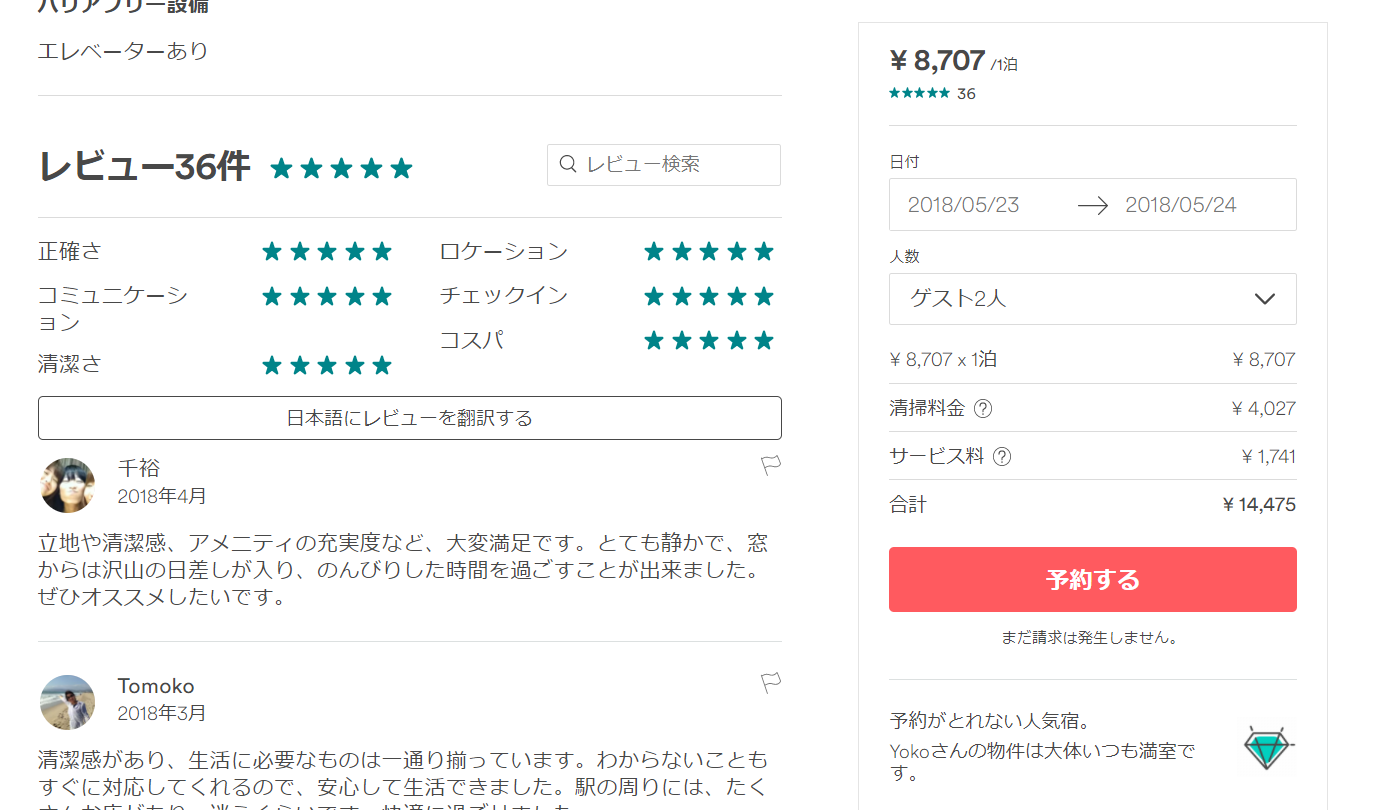Click the magnifier icon in review search
1398x810 pixels.
tap(568, 164)
